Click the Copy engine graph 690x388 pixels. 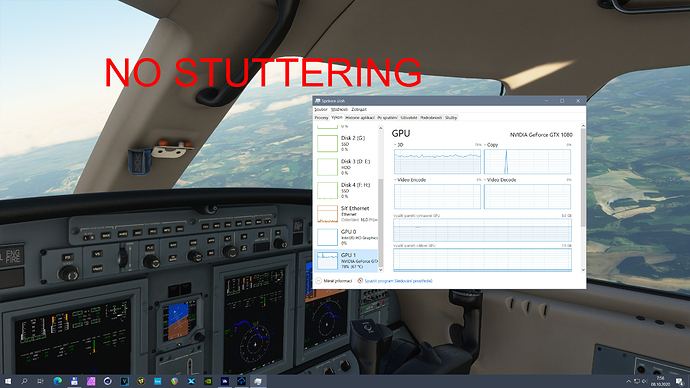tap(527, 161)
